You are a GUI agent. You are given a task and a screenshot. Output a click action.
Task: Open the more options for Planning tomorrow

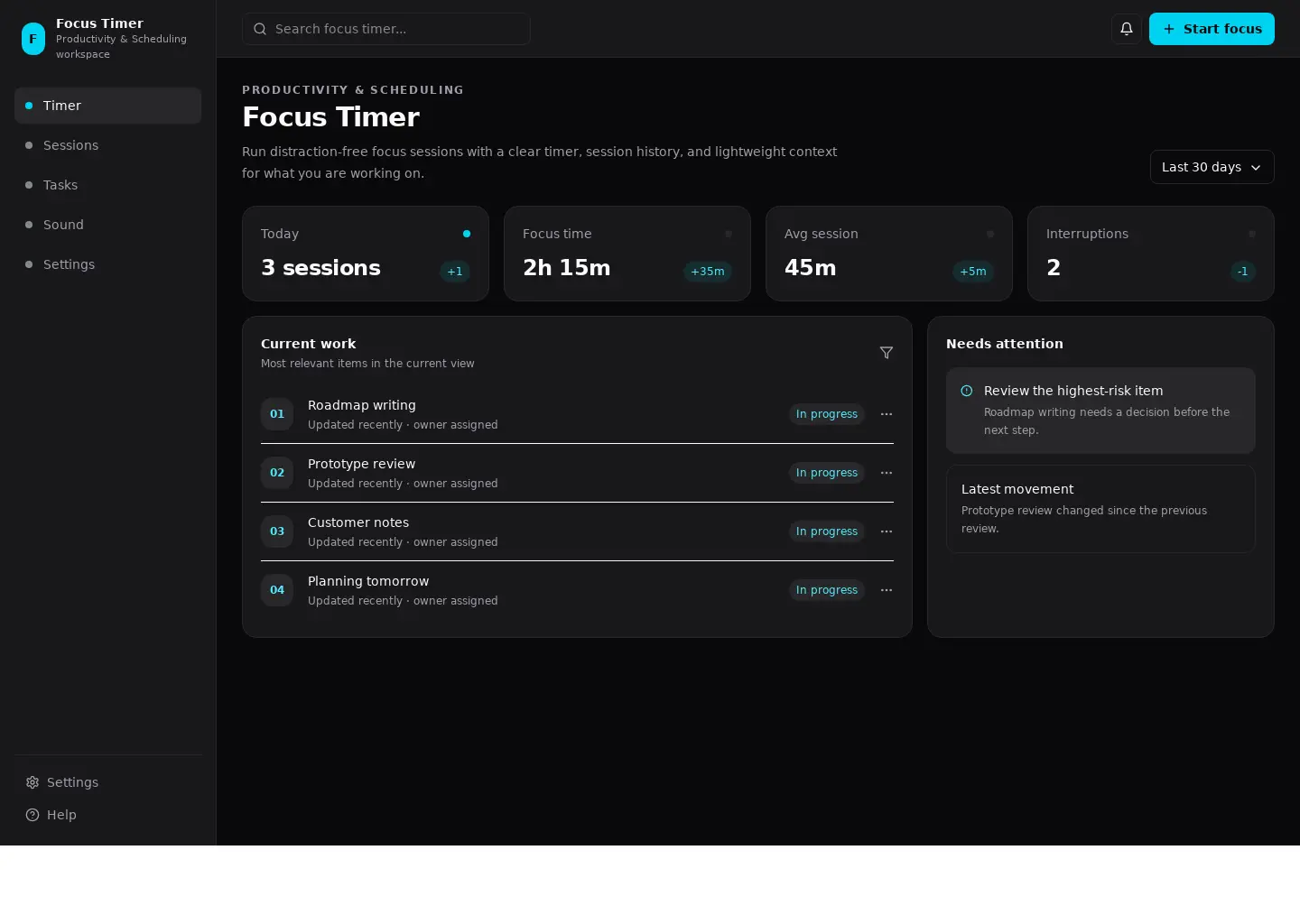click(x=887, y=590)
